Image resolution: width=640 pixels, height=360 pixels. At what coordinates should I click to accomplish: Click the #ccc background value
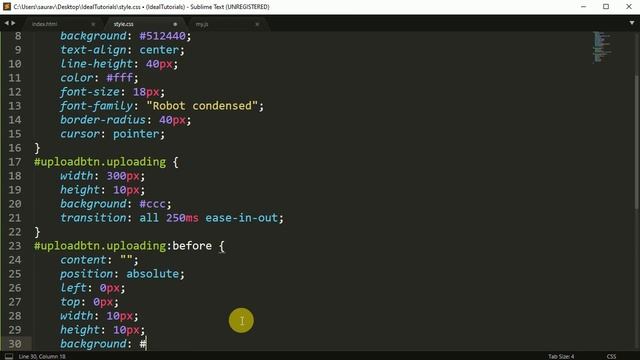[x=153, y=204]
